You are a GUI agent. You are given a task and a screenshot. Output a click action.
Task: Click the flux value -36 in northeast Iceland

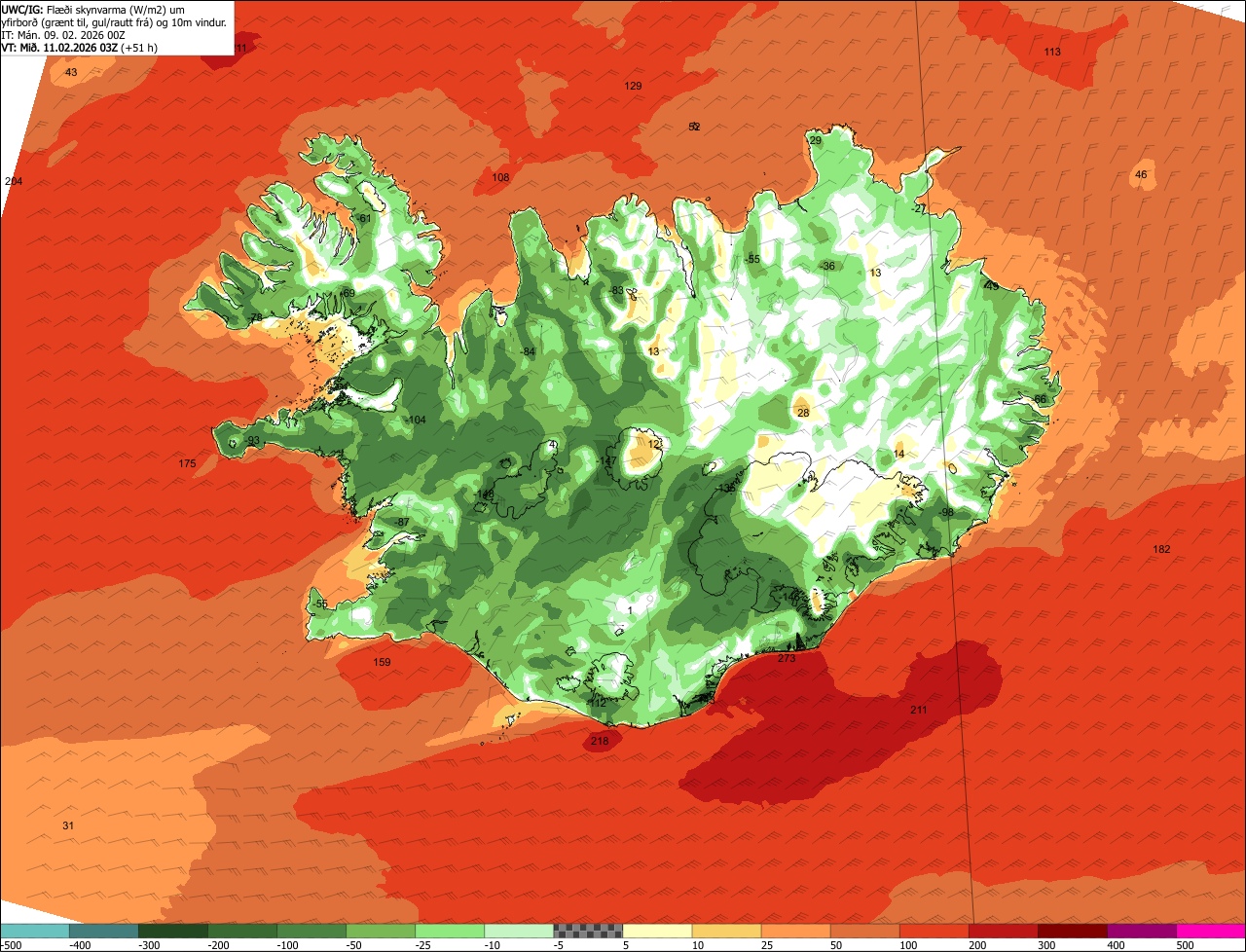click(827, 266)
